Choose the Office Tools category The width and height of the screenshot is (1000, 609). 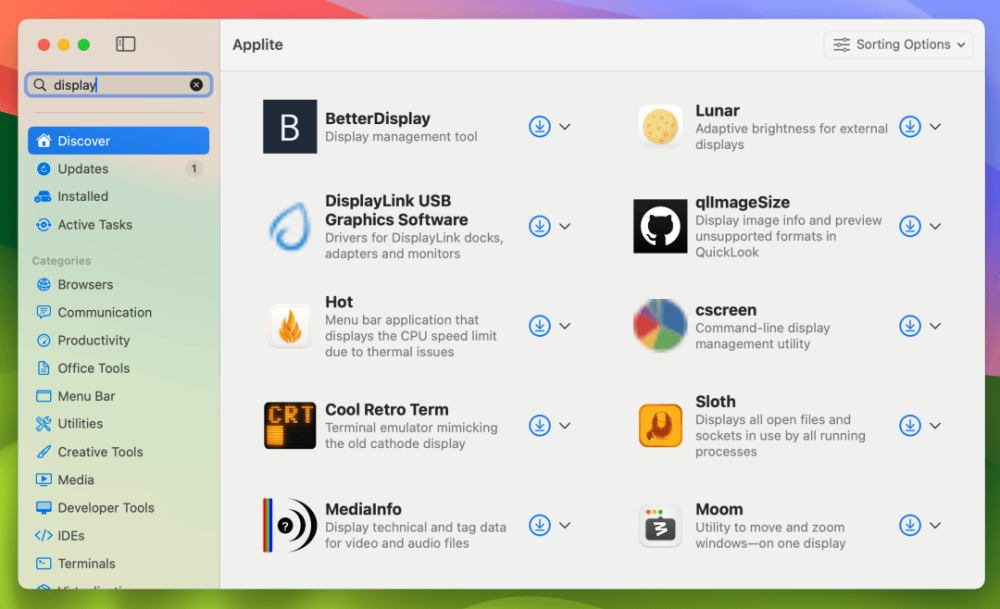119,368
